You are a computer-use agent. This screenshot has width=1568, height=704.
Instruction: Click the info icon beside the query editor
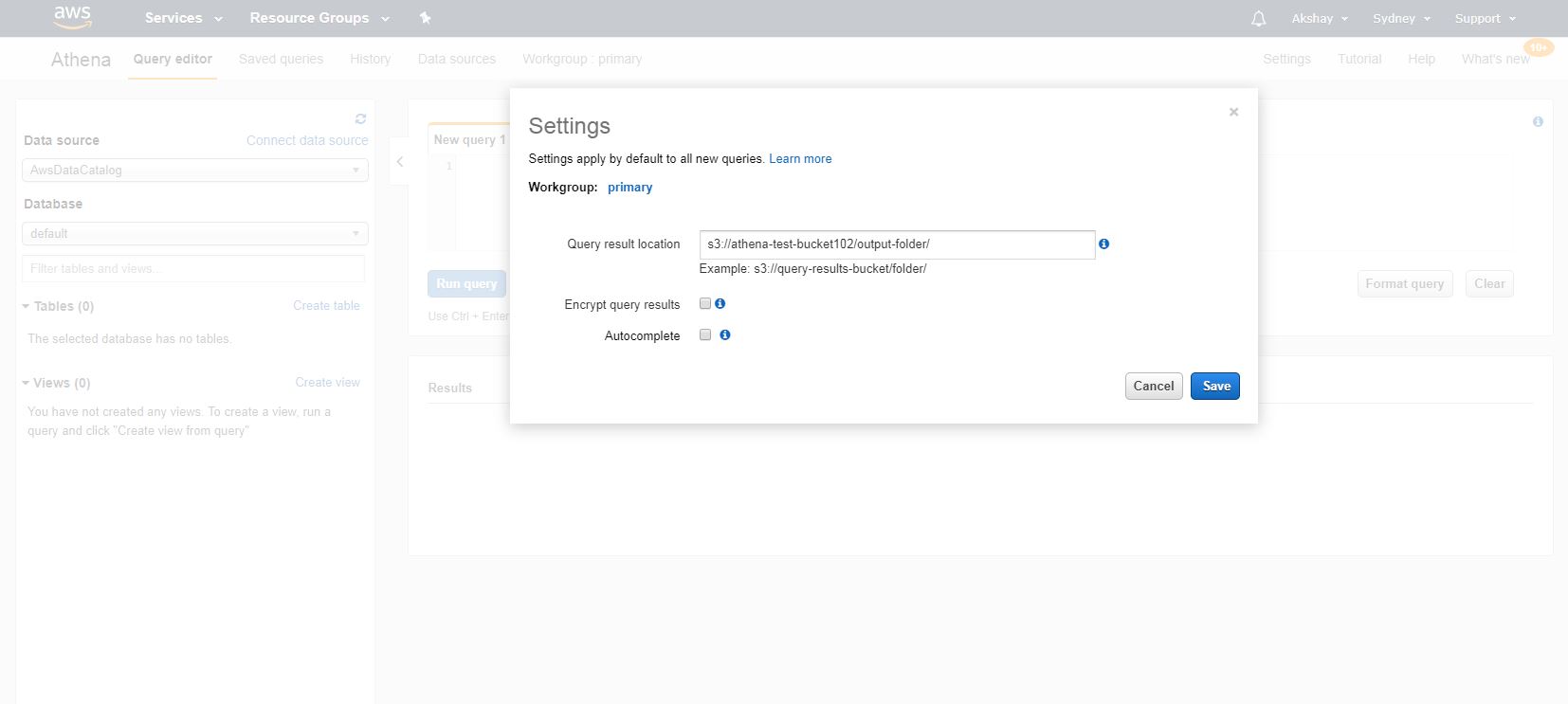point(1538,121)
